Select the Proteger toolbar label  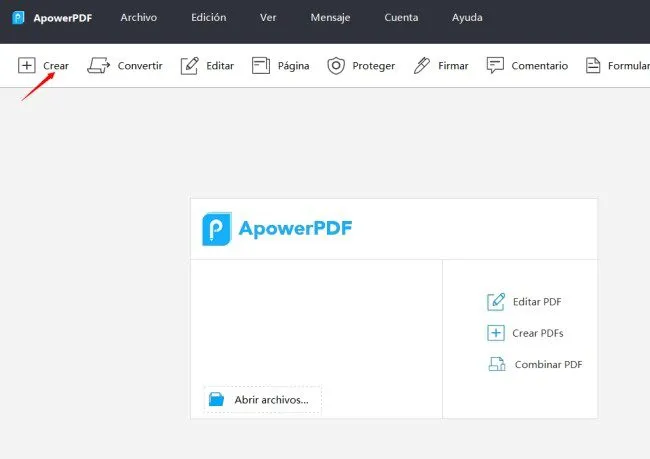pos(374,66)
